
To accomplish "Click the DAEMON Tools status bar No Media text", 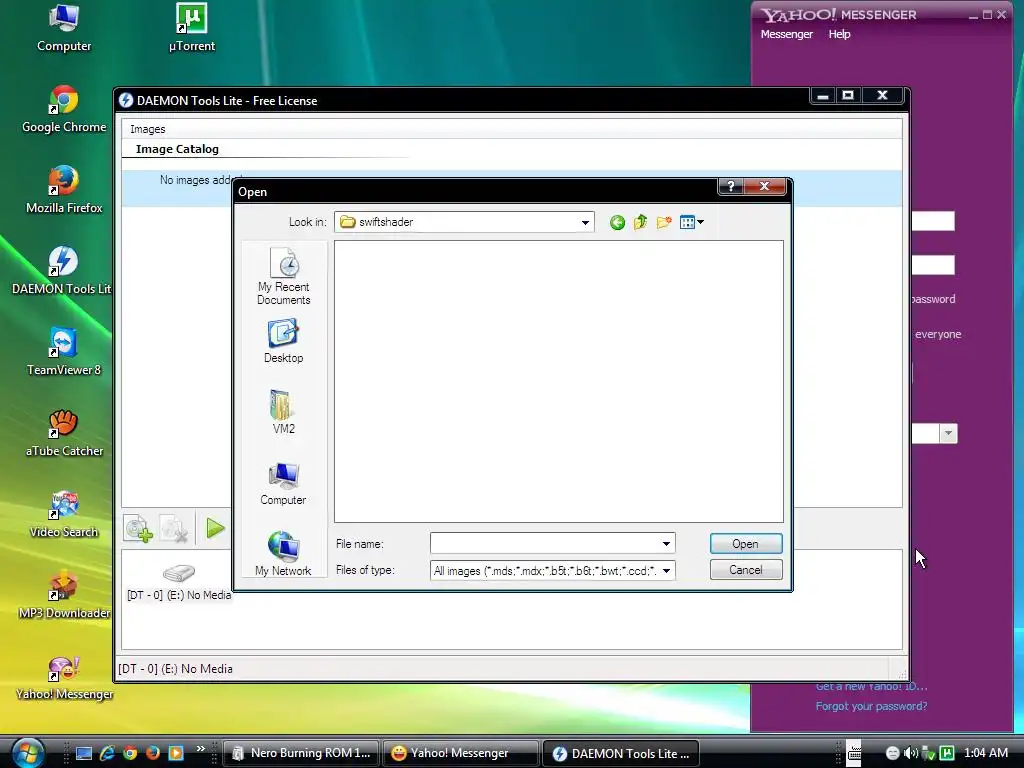I will pos(175,669).
